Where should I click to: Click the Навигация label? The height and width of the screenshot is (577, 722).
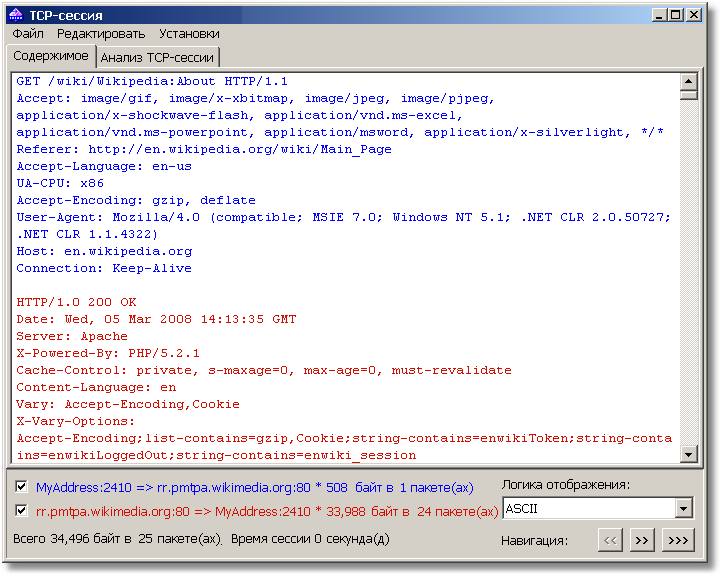coord(535,541)
